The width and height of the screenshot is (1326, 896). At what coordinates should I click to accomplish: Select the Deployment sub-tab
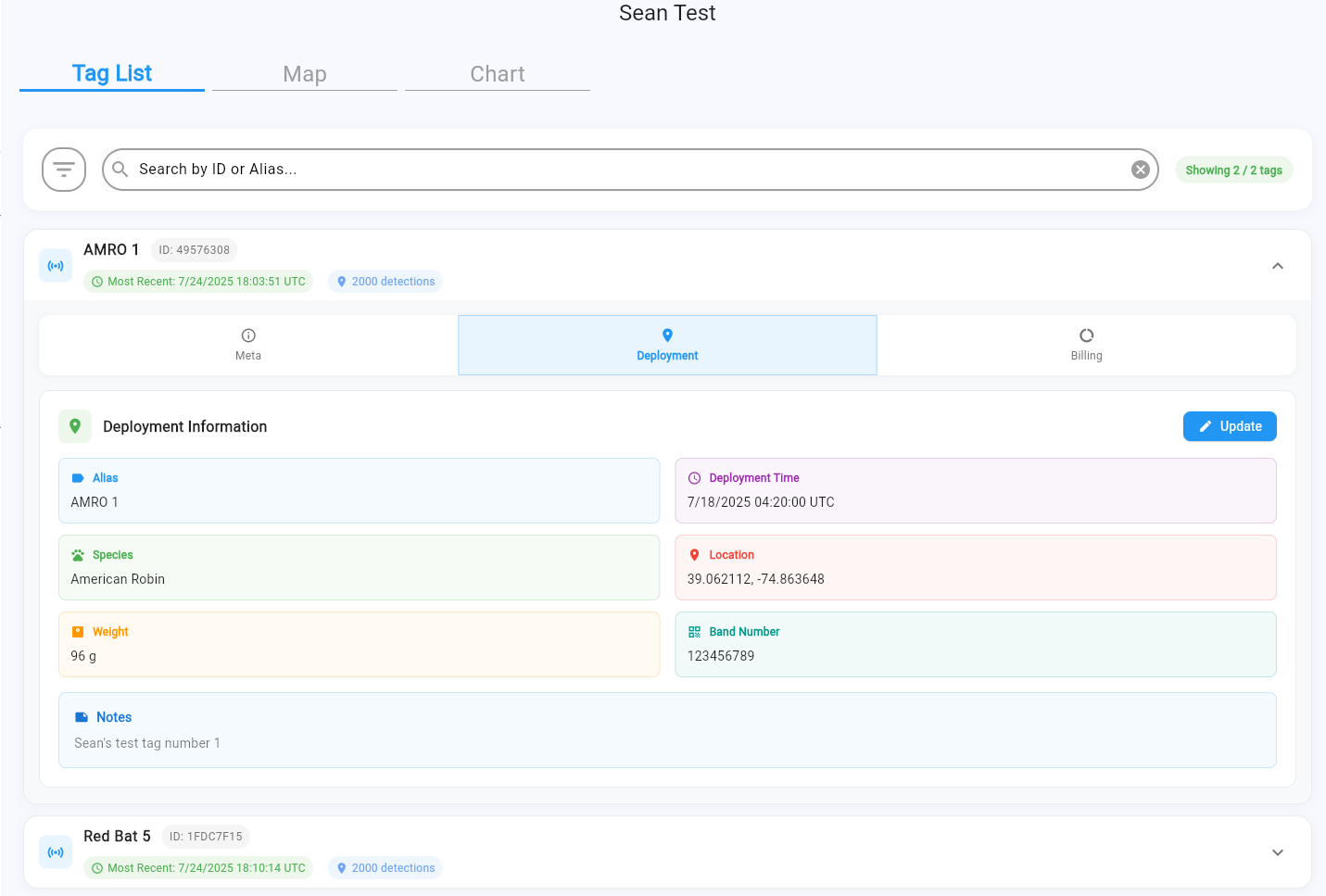pos(667,345)
